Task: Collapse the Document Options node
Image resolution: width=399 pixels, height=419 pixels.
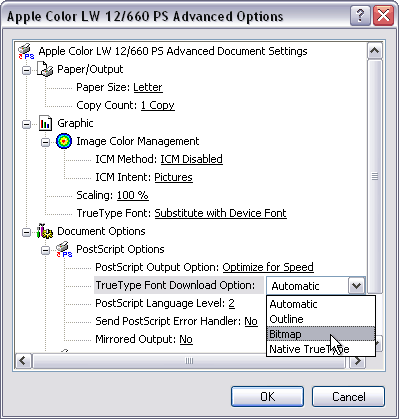Action: coord(27,232)
